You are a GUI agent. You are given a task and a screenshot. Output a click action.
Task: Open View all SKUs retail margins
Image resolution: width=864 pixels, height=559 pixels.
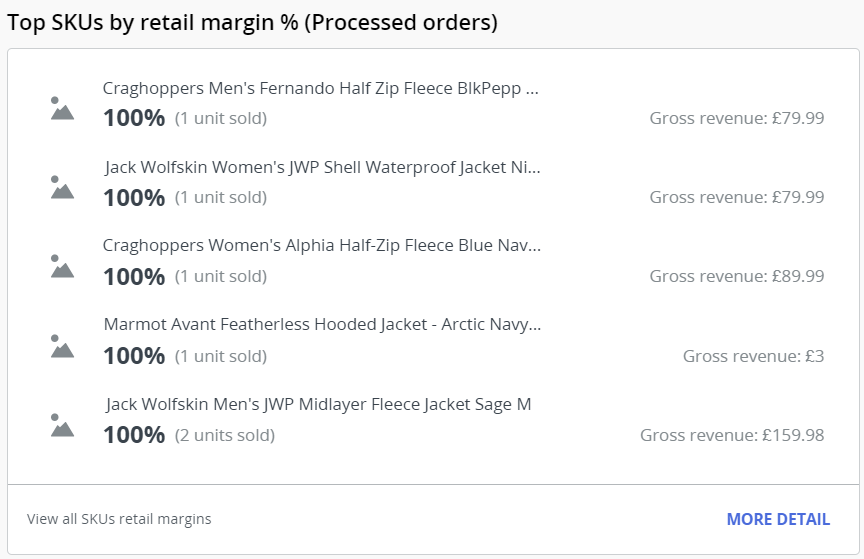coord(119,519)
